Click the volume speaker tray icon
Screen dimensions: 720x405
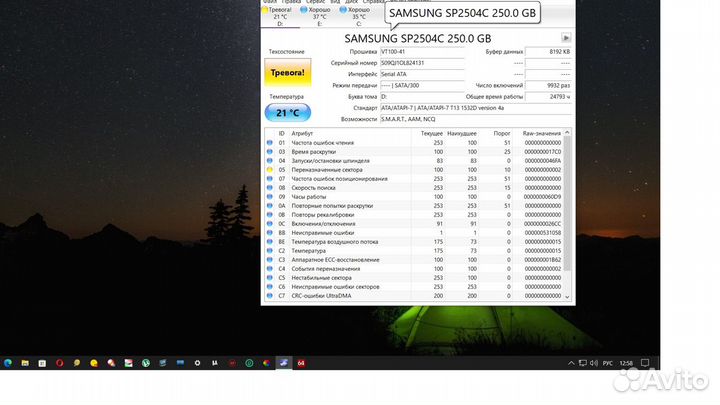click(594, 363)
